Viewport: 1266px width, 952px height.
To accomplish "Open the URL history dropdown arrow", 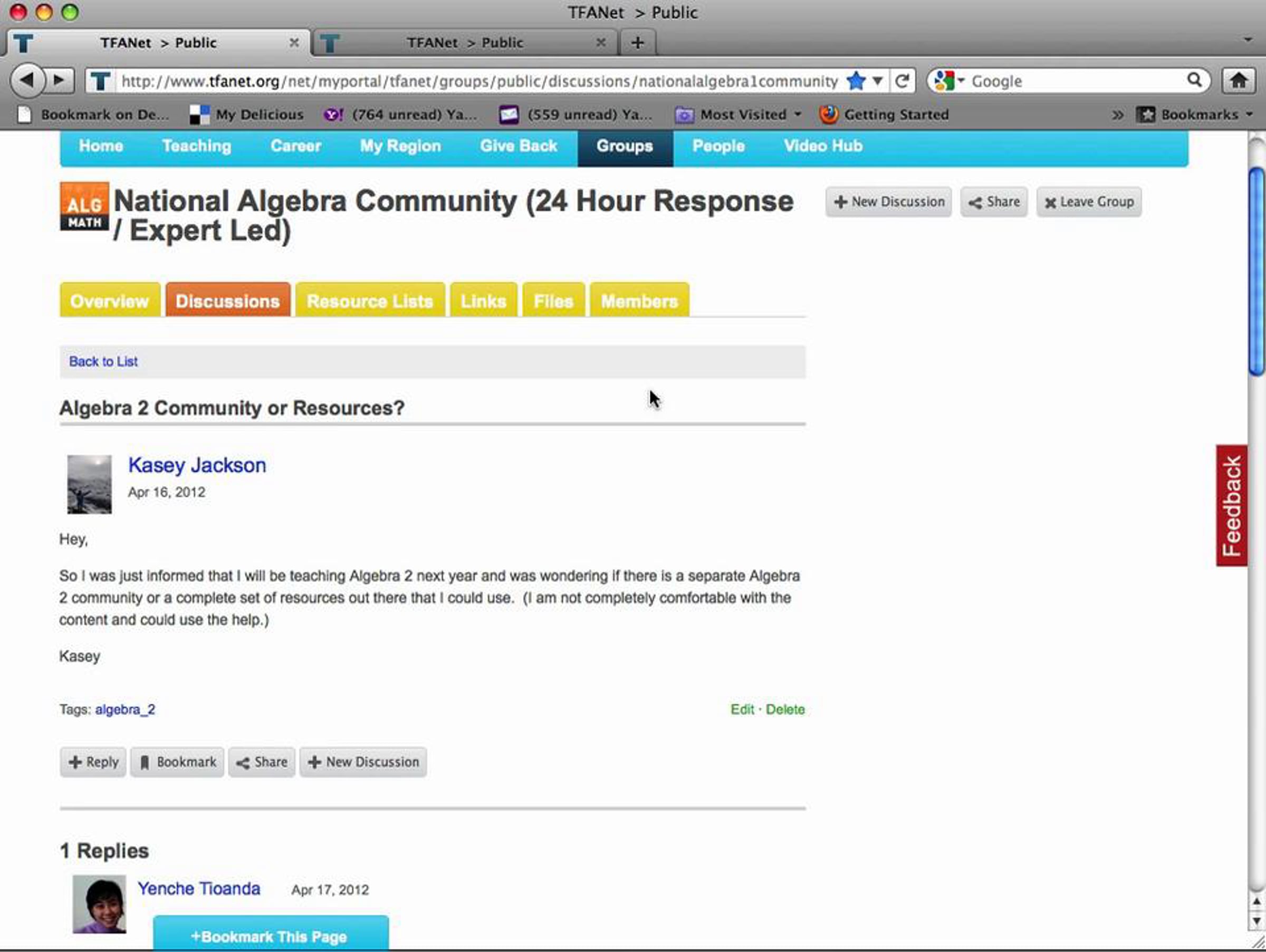I will pyautogui.click(x=877, y=81).
